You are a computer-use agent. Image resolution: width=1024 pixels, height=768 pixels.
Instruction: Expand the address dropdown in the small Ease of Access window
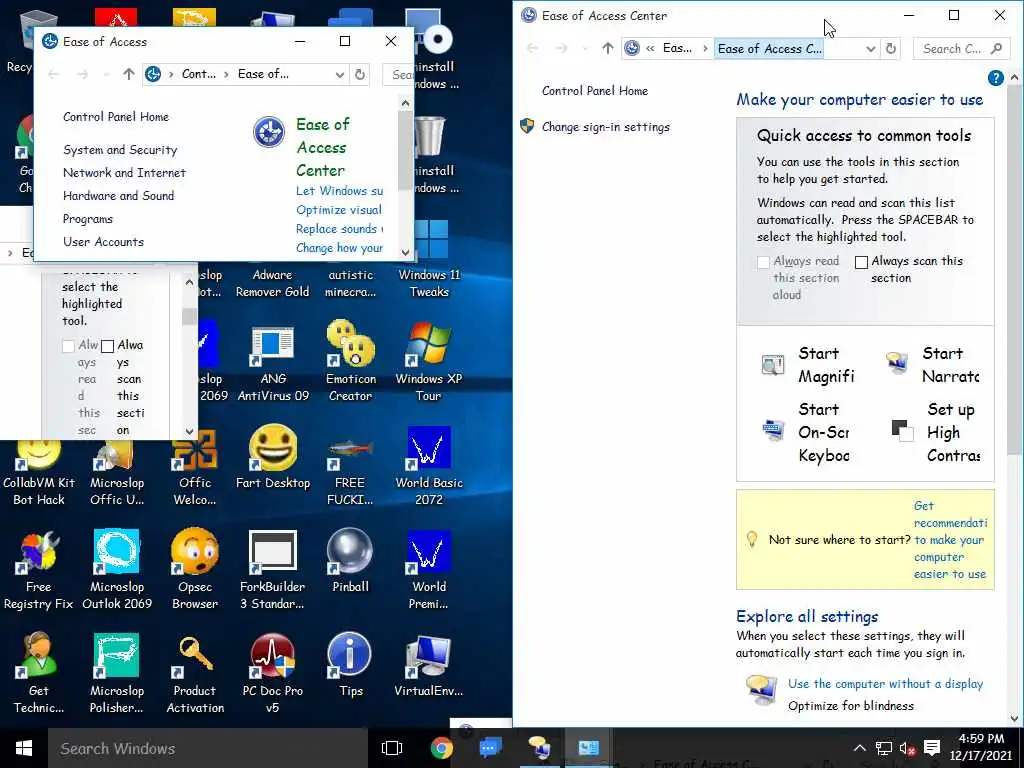(x=340, y=75)
